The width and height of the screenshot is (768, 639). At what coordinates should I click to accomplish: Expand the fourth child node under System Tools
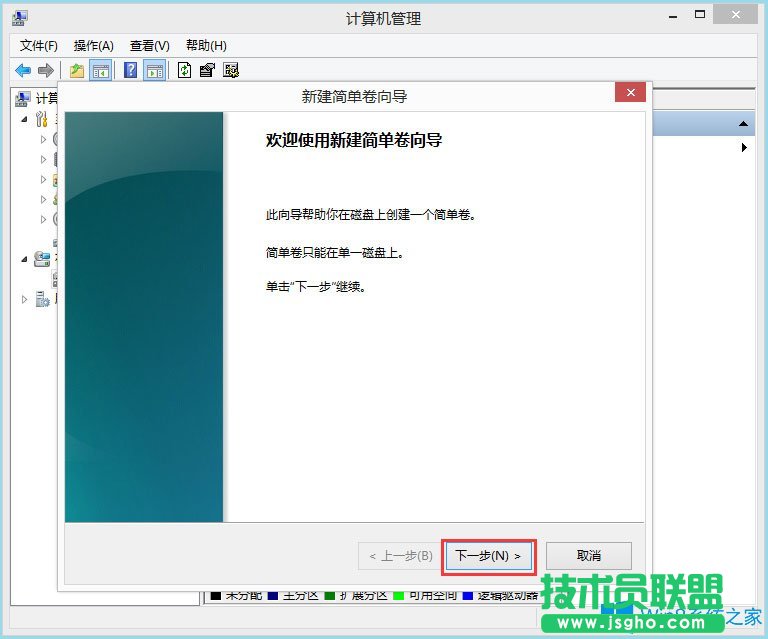pos(43,199)
